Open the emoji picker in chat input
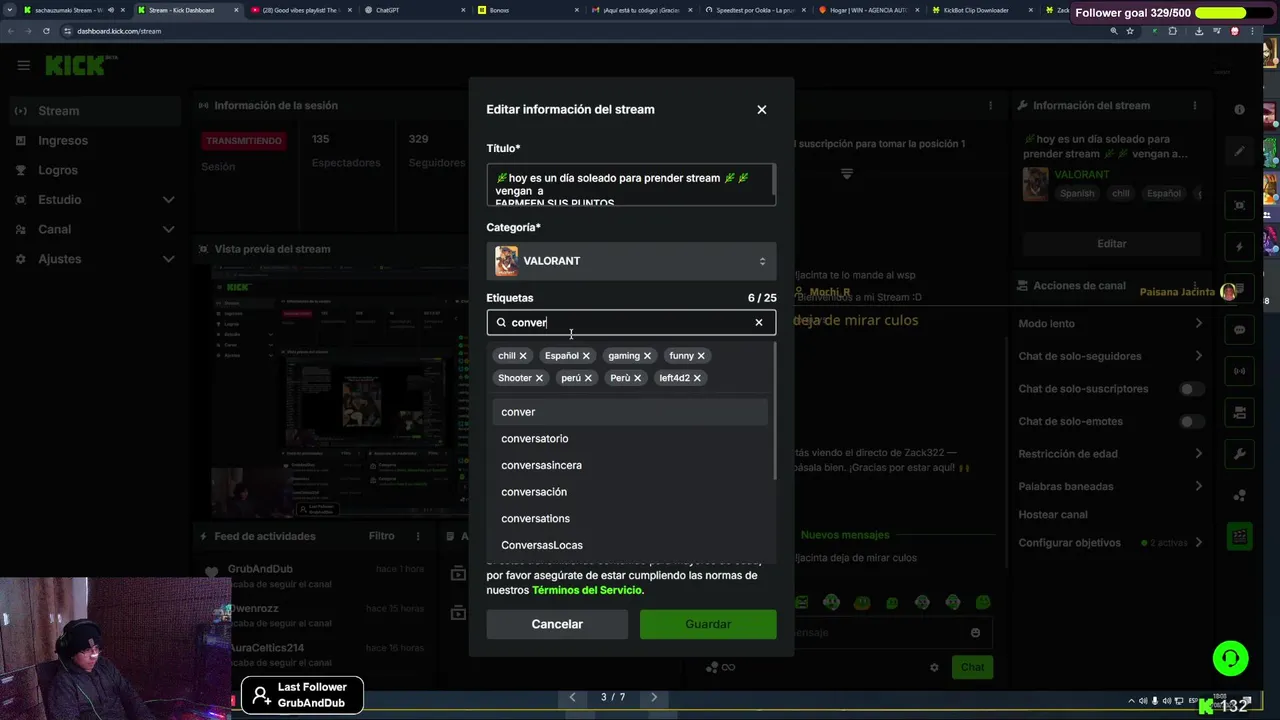Image resolution: width=1280 pixels, height=720 pixels. (975, 633)
